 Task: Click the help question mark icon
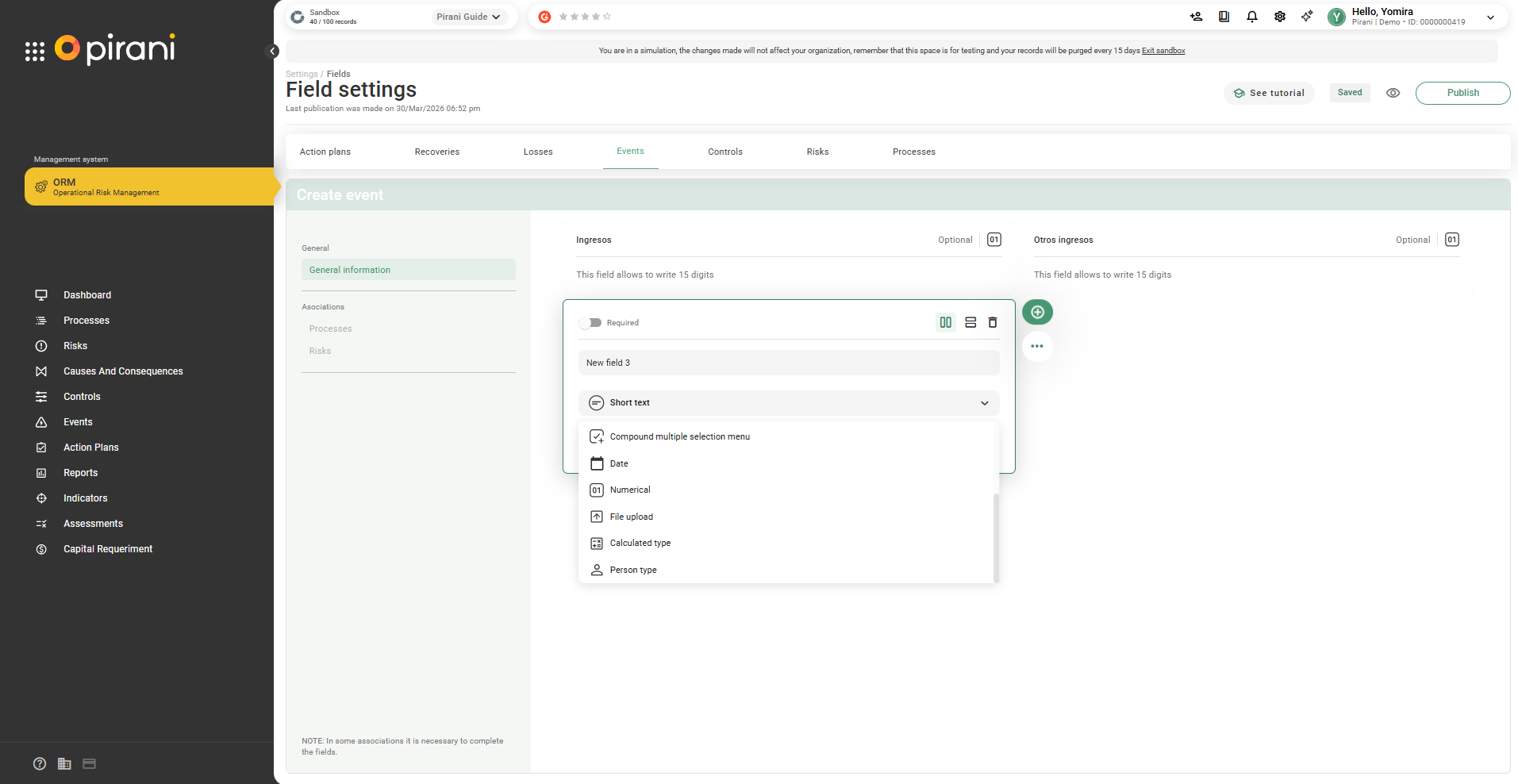pyautogui.click(x=40, y=763)
